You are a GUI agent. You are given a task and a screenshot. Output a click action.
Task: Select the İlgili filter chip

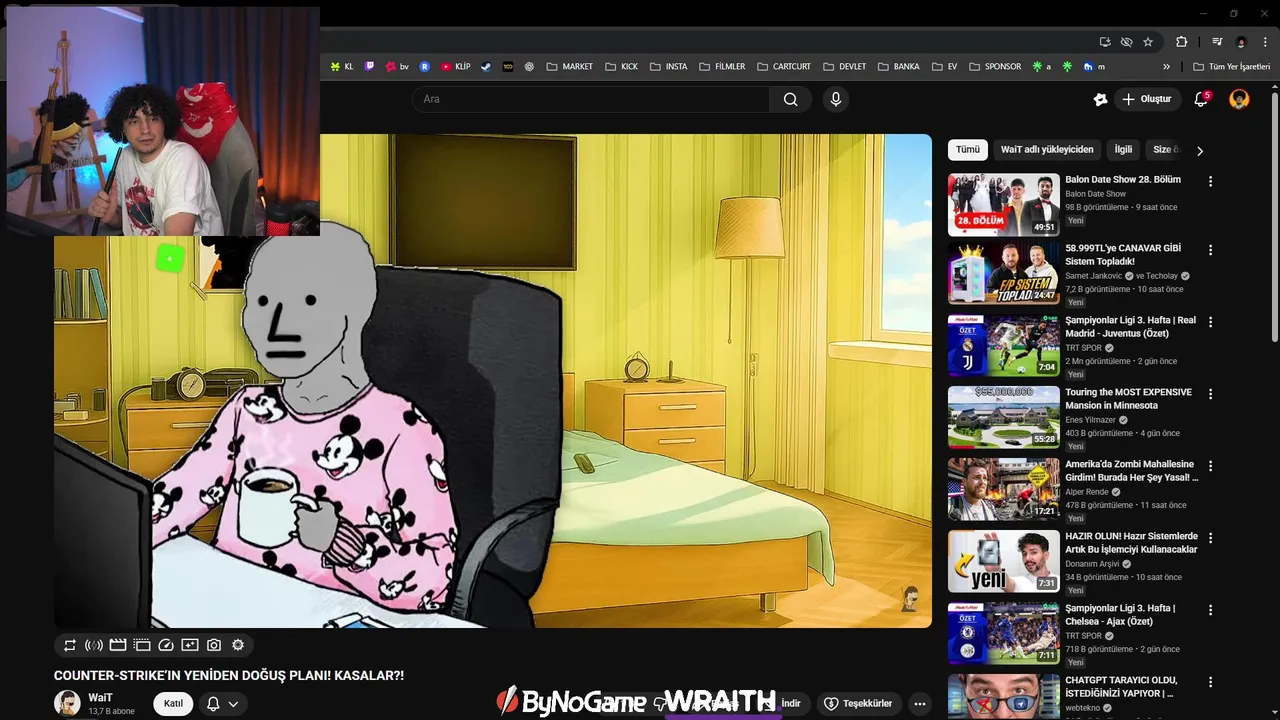coord(1123,150)
